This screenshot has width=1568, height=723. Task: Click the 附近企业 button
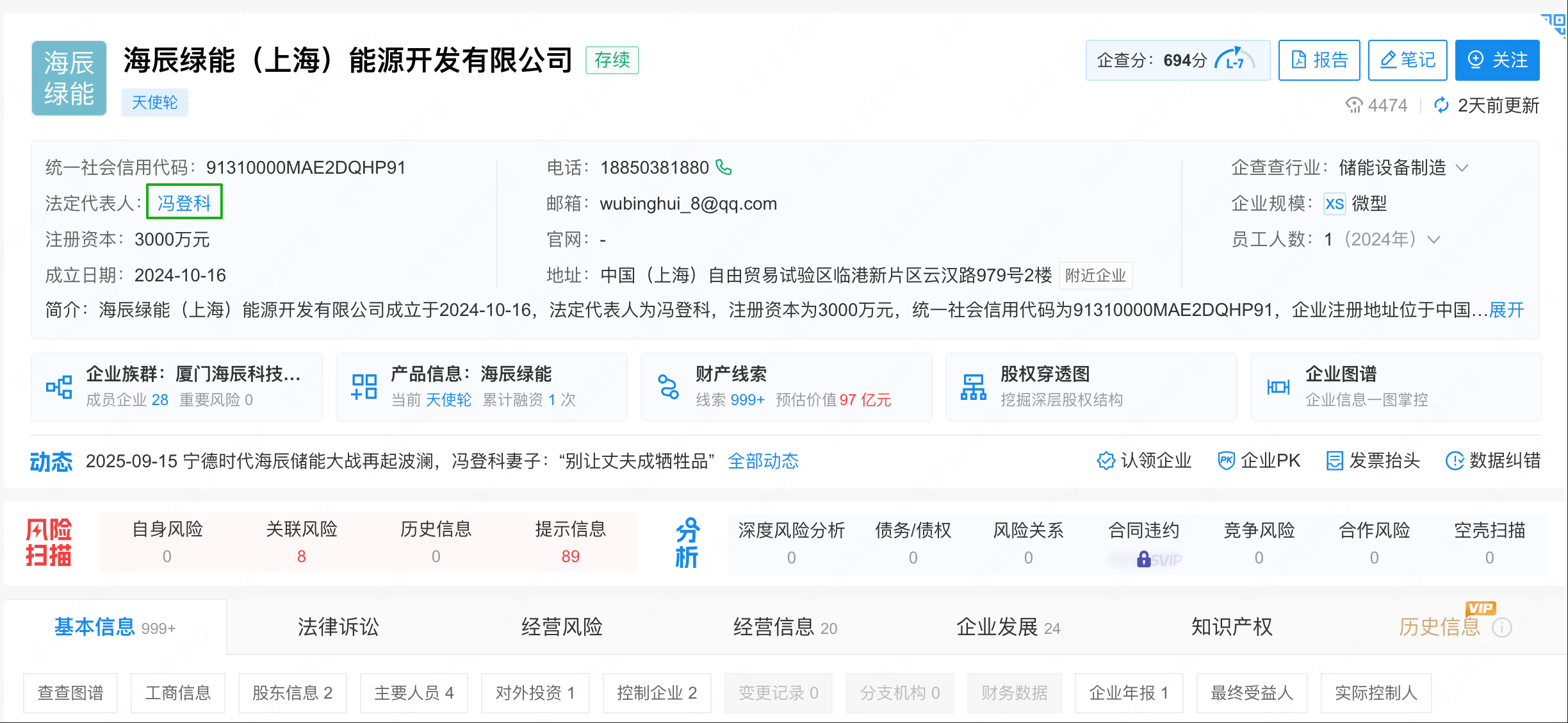tap(1095, 276)
